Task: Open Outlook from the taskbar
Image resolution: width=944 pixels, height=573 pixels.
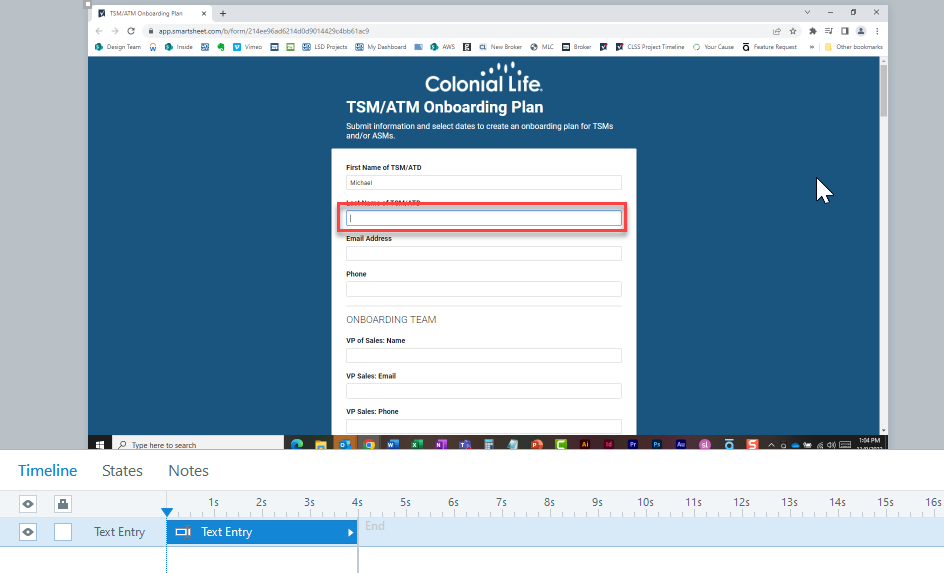Action: [345, 445]
